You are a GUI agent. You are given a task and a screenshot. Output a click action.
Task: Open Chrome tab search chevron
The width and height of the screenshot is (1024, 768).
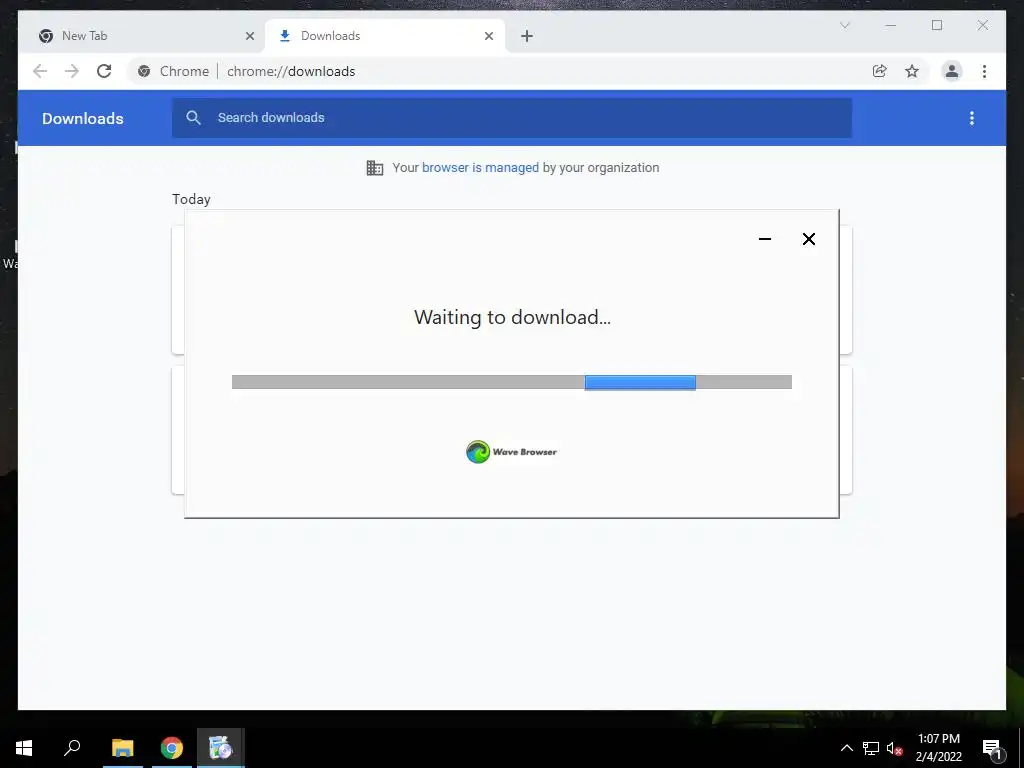point(844,25)
